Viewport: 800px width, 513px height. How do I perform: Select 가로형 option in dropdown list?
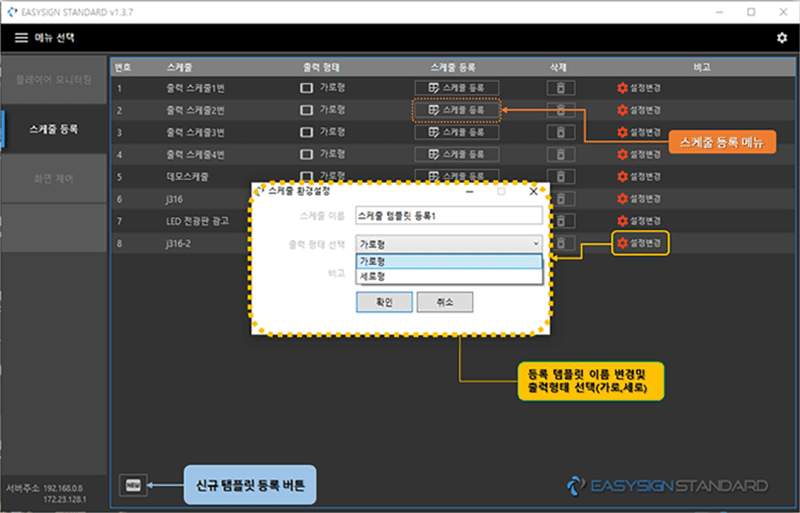pos(448,261)
